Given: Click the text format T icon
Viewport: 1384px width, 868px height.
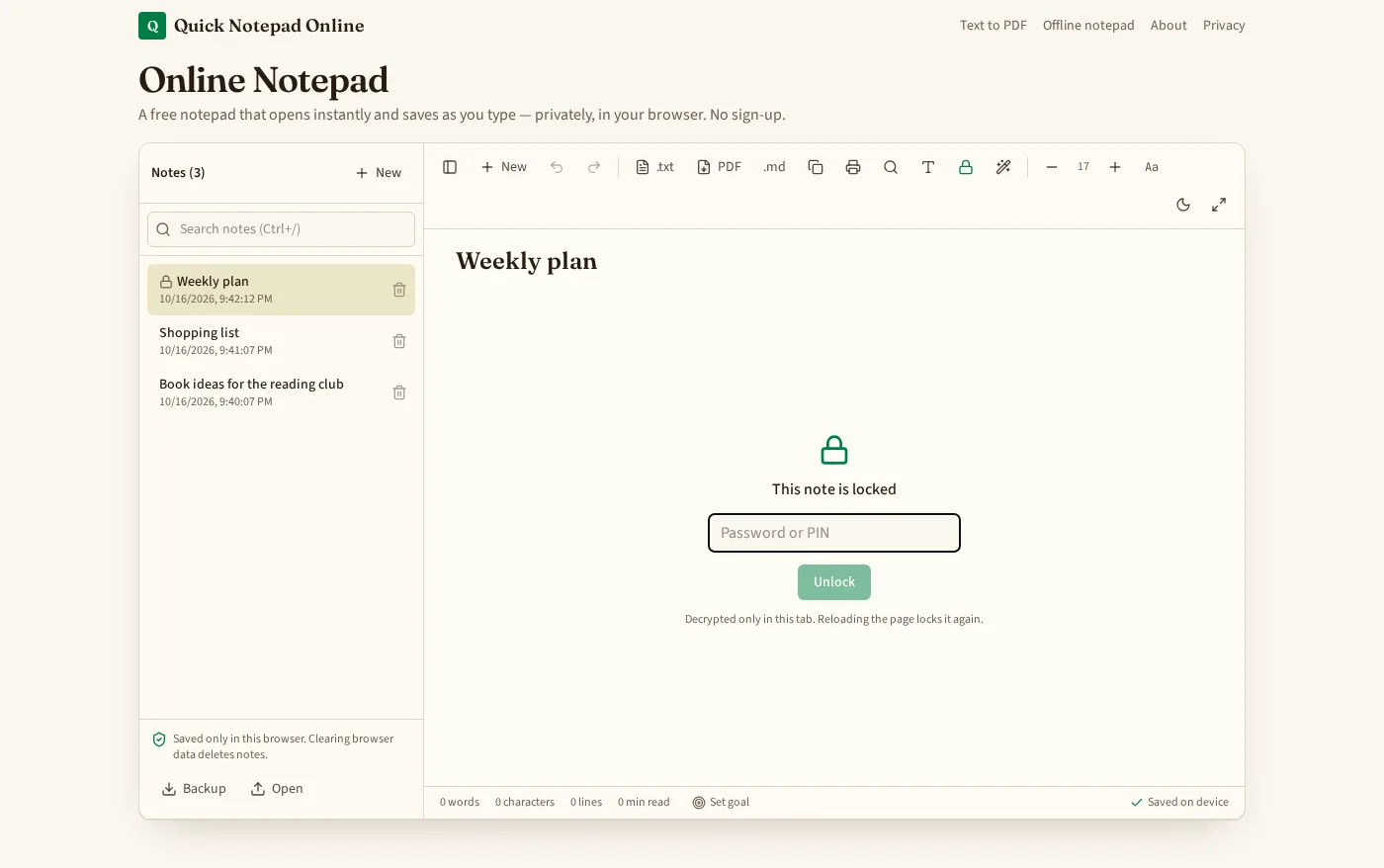Looking at the screenshot, I should 928,167.
